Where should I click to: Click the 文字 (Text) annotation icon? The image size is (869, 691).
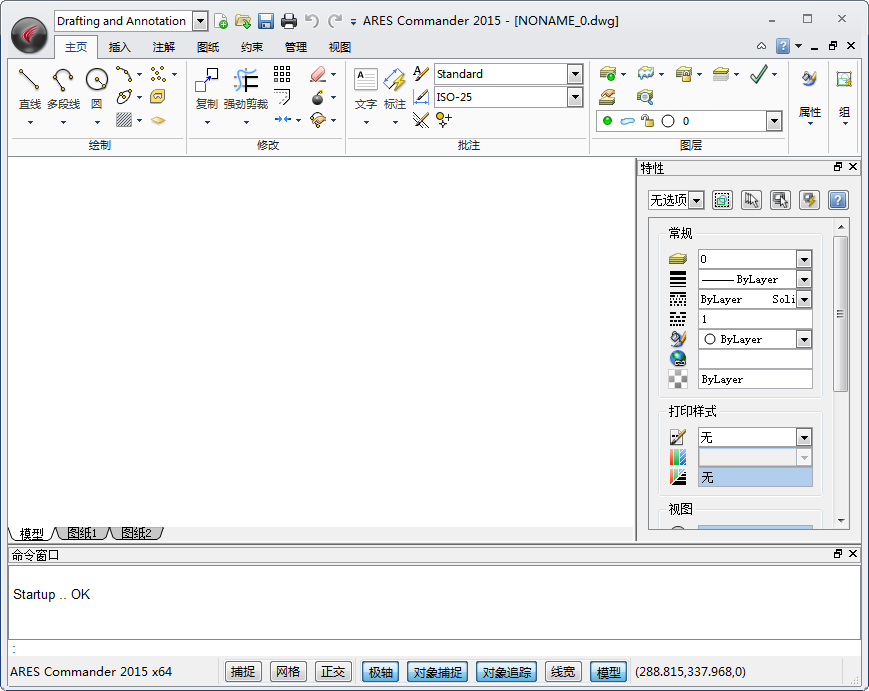pyautogui.click(x=366, y=80)
